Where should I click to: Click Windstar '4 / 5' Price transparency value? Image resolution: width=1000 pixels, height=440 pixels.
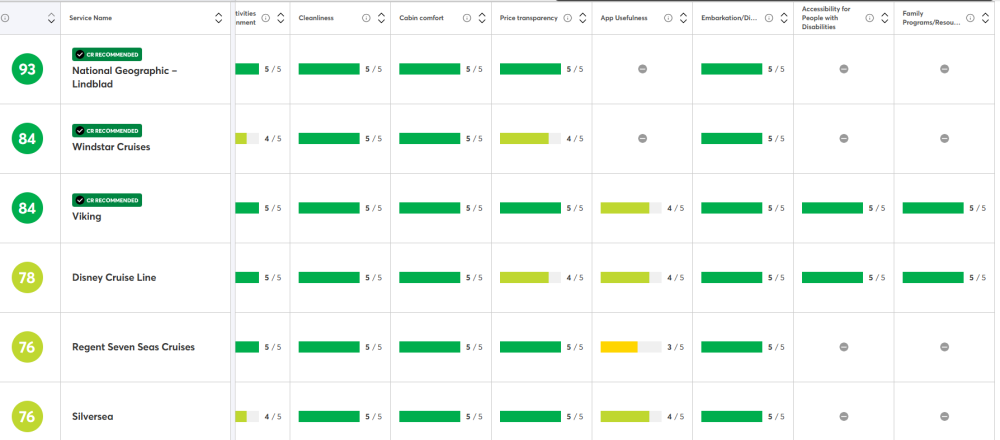coord(575,138)
